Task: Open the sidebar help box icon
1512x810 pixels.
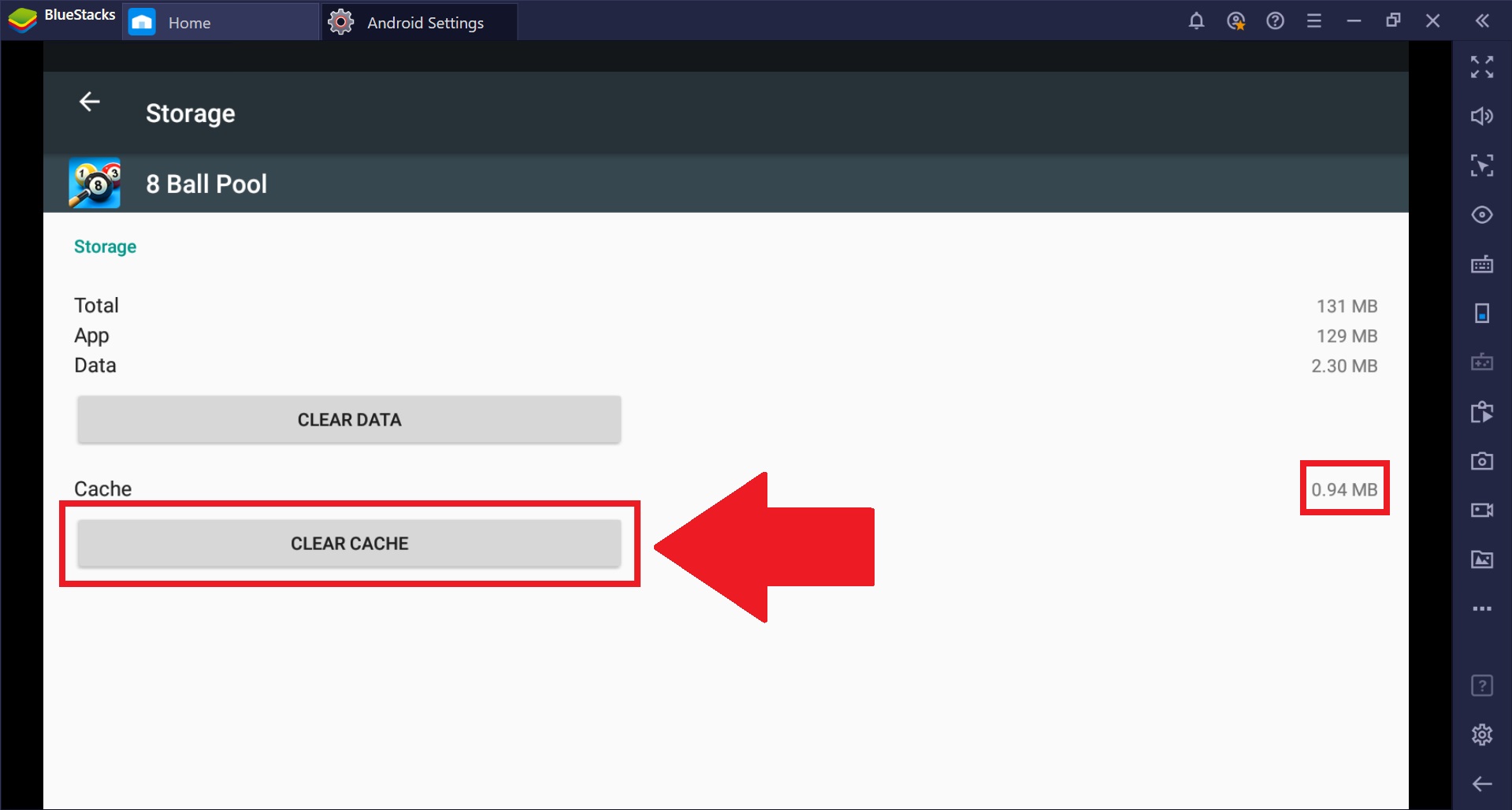Action: point(1482,686)
